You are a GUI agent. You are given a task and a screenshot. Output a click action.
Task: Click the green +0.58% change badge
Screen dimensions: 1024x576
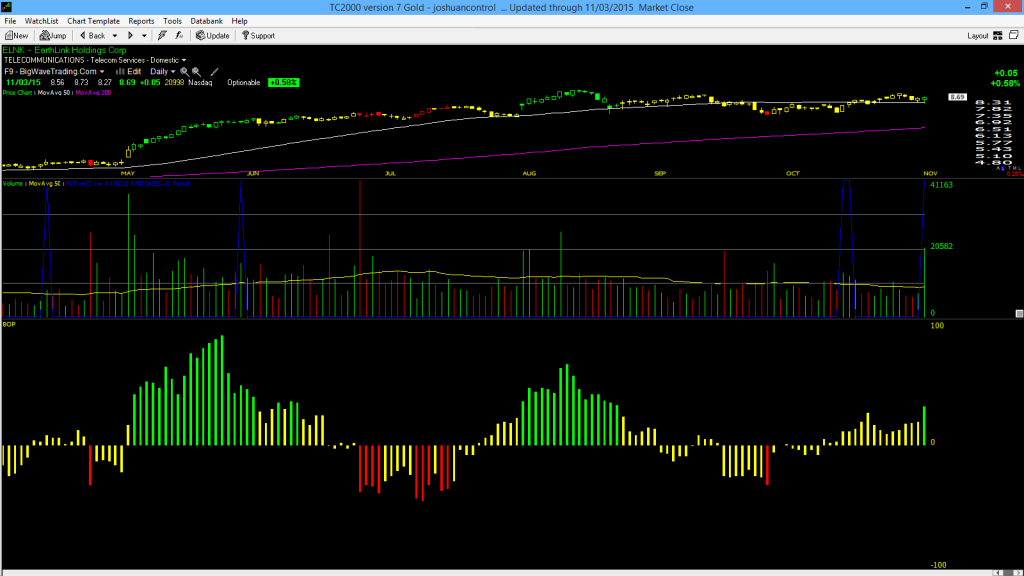tap(284, 82)
